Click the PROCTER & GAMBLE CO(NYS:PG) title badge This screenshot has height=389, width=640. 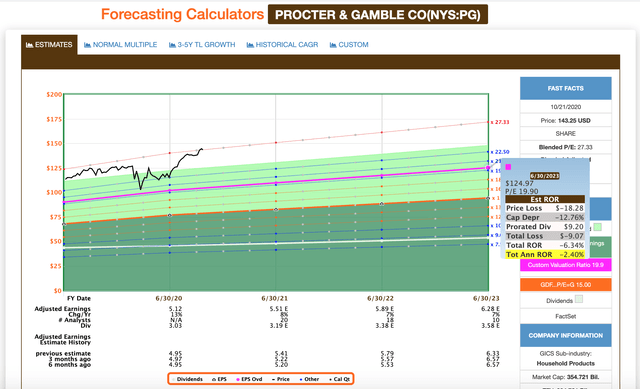378,15
